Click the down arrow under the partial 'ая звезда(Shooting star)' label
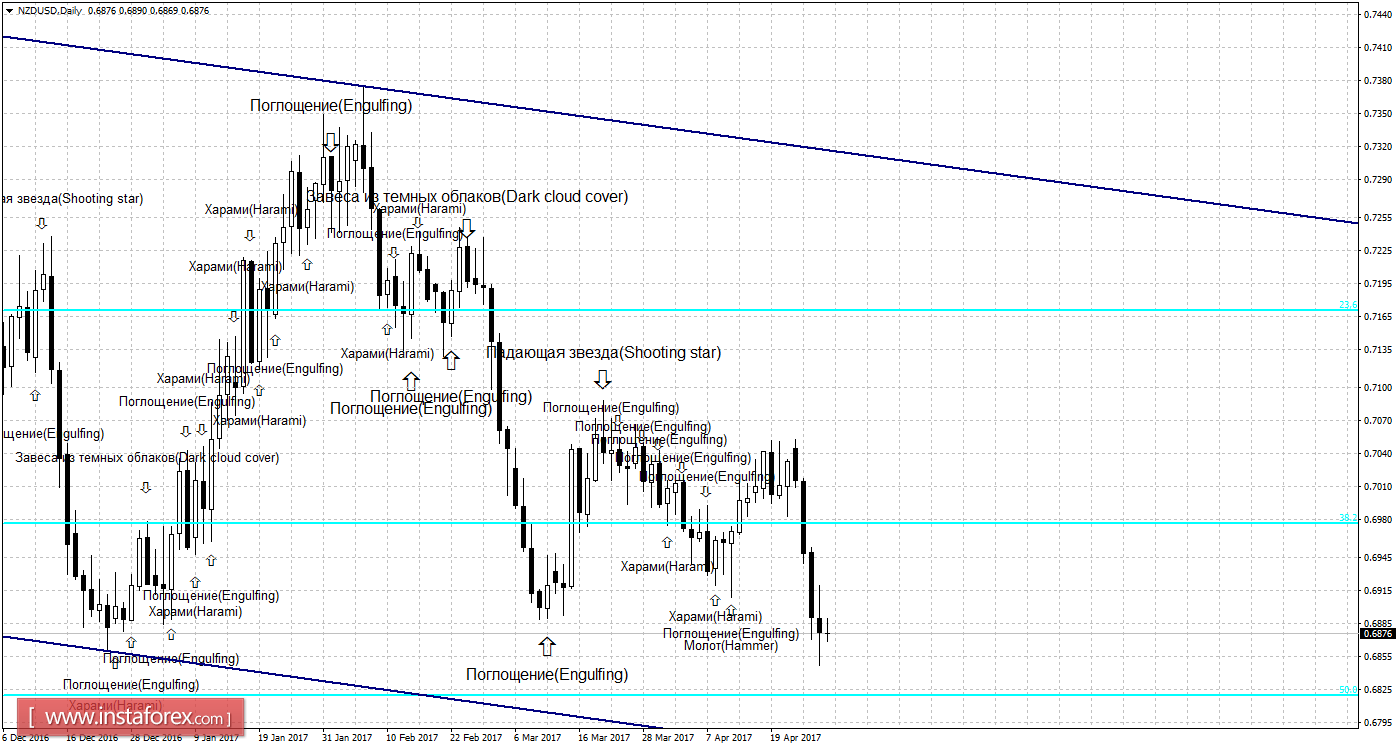 tap(42, 223)
